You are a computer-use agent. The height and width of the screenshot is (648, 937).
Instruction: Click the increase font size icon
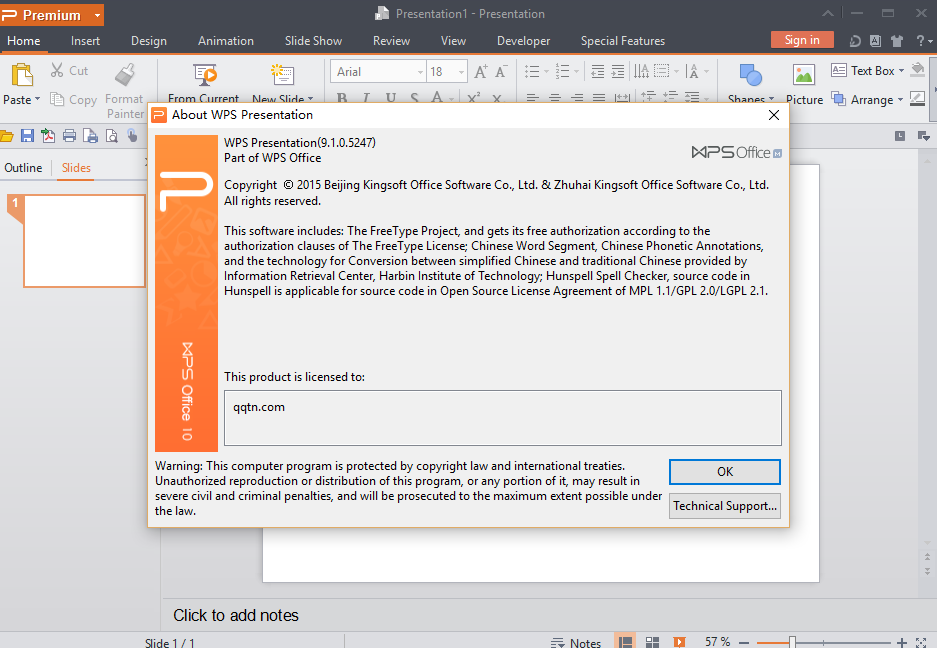click(x=481, y=72)
